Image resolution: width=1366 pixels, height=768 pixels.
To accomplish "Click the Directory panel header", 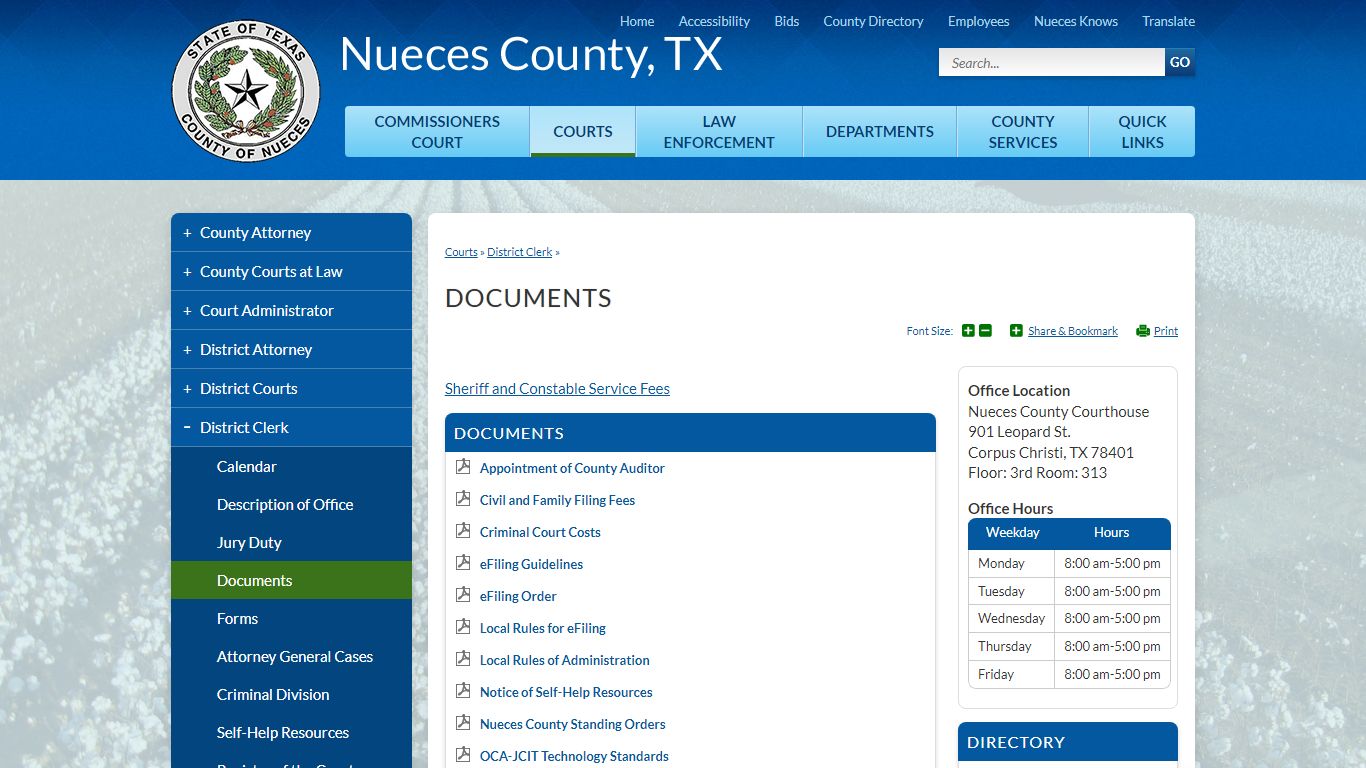I will pos(1068,742).
